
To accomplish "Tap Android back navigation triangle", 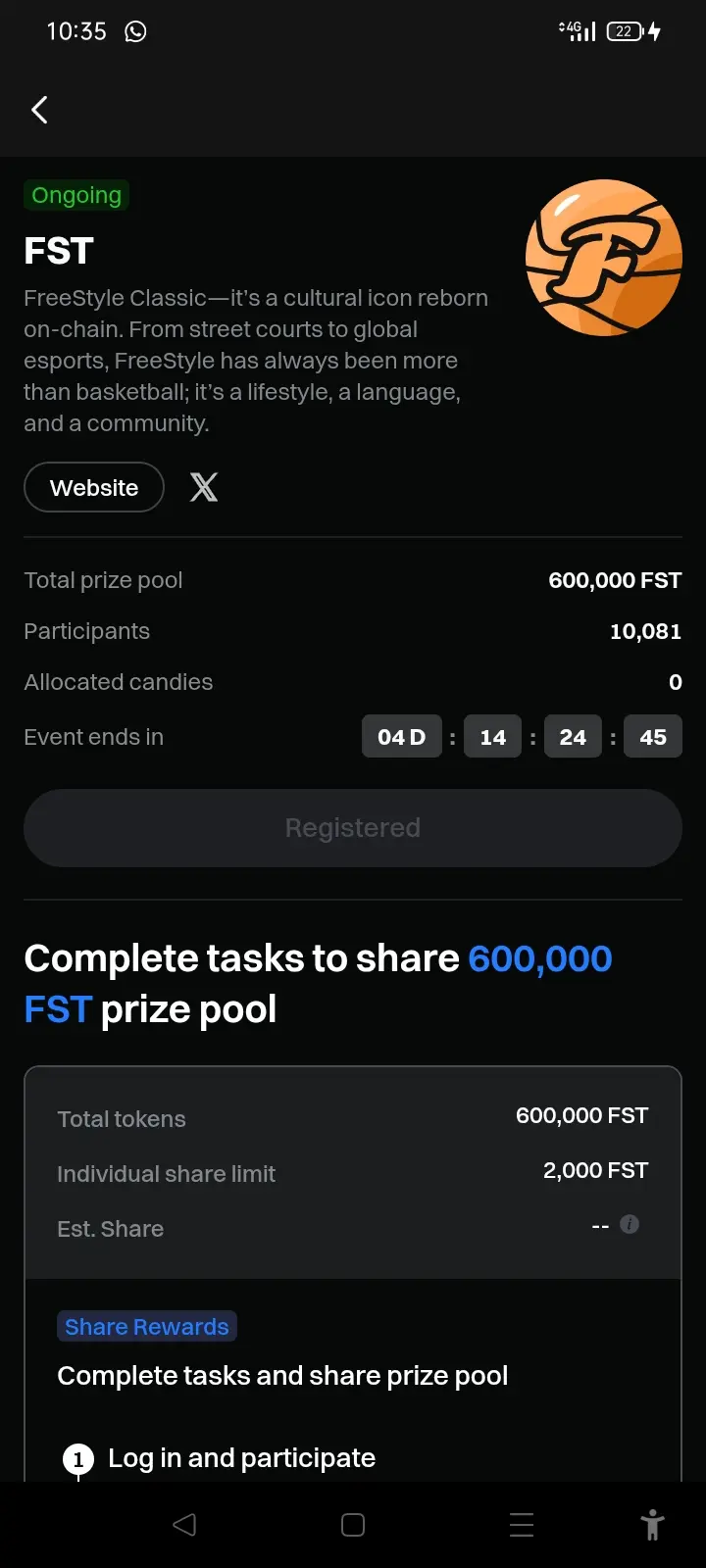I will pyautogui.click(x=184, y=1525).
